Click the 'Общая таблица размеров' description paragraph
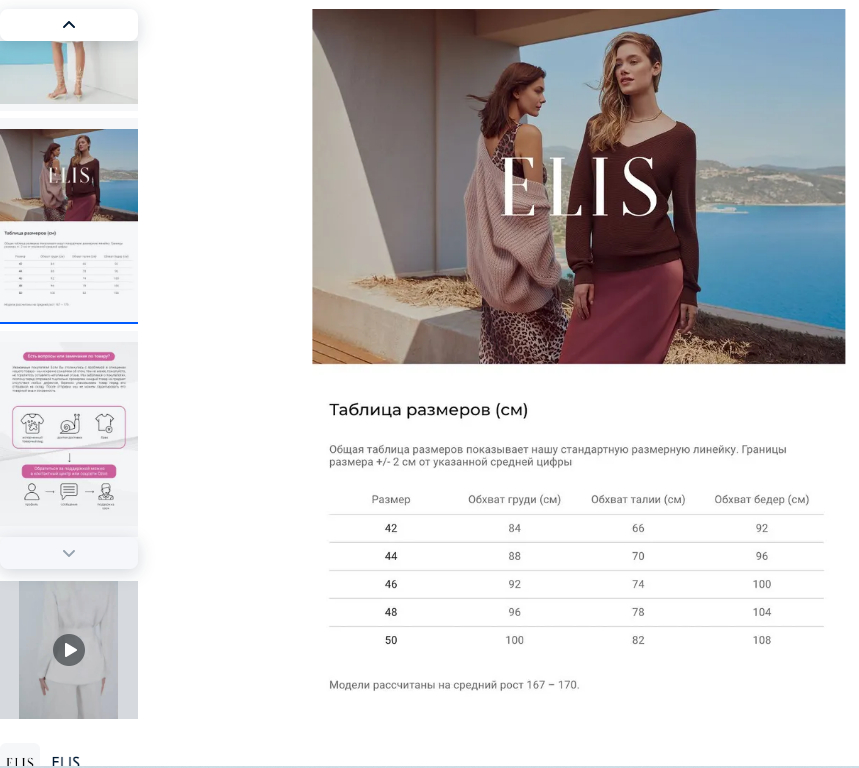The height and width of the screenshot is (768, 859). pyautogui.click(x=558, y=456)
